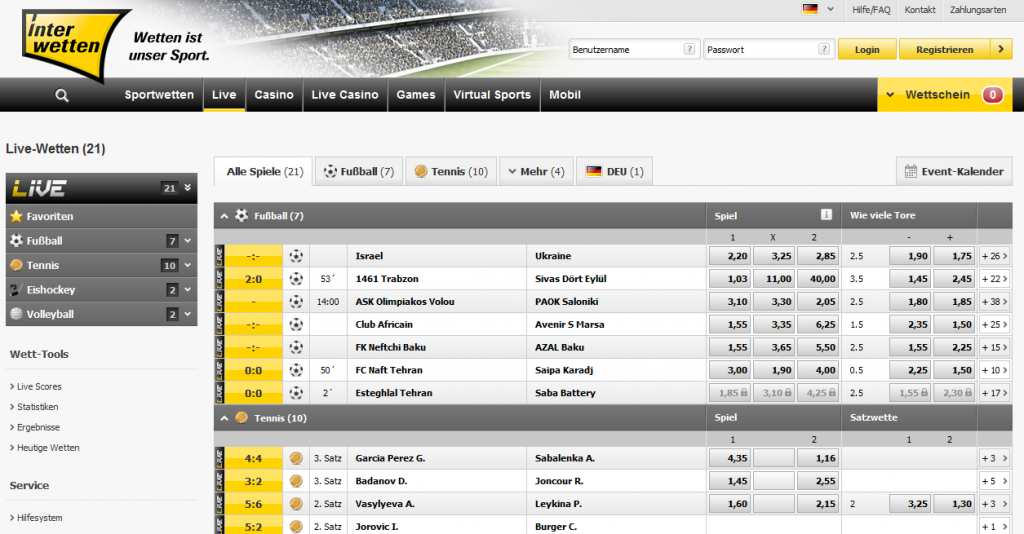The width and height of the screenshot is (1024, 534).
Task: Open the Zahlungsarten link
Action: point(978,10)
